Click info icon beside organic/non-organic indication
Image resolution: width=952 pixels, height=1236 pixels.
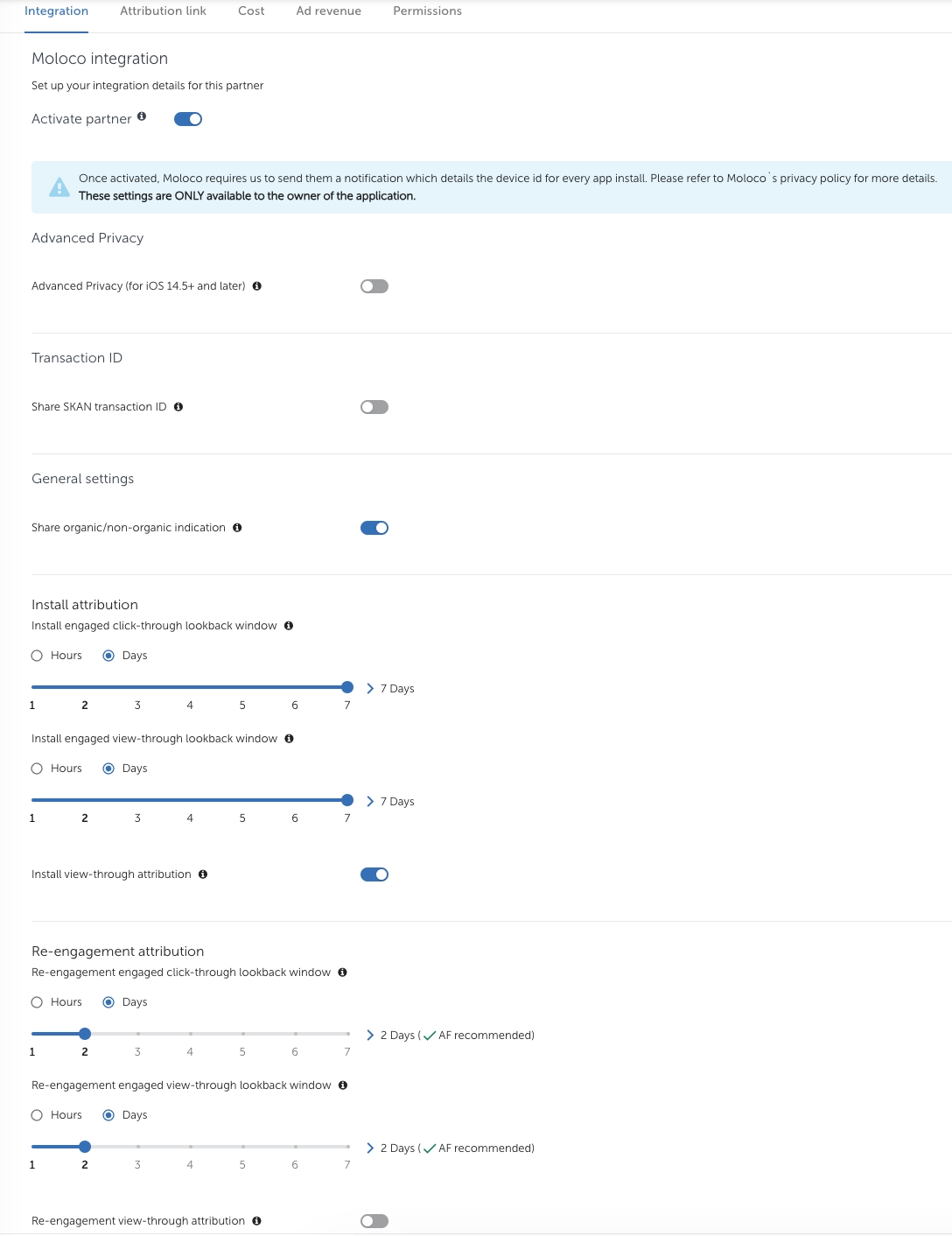(x=237, y=528)
